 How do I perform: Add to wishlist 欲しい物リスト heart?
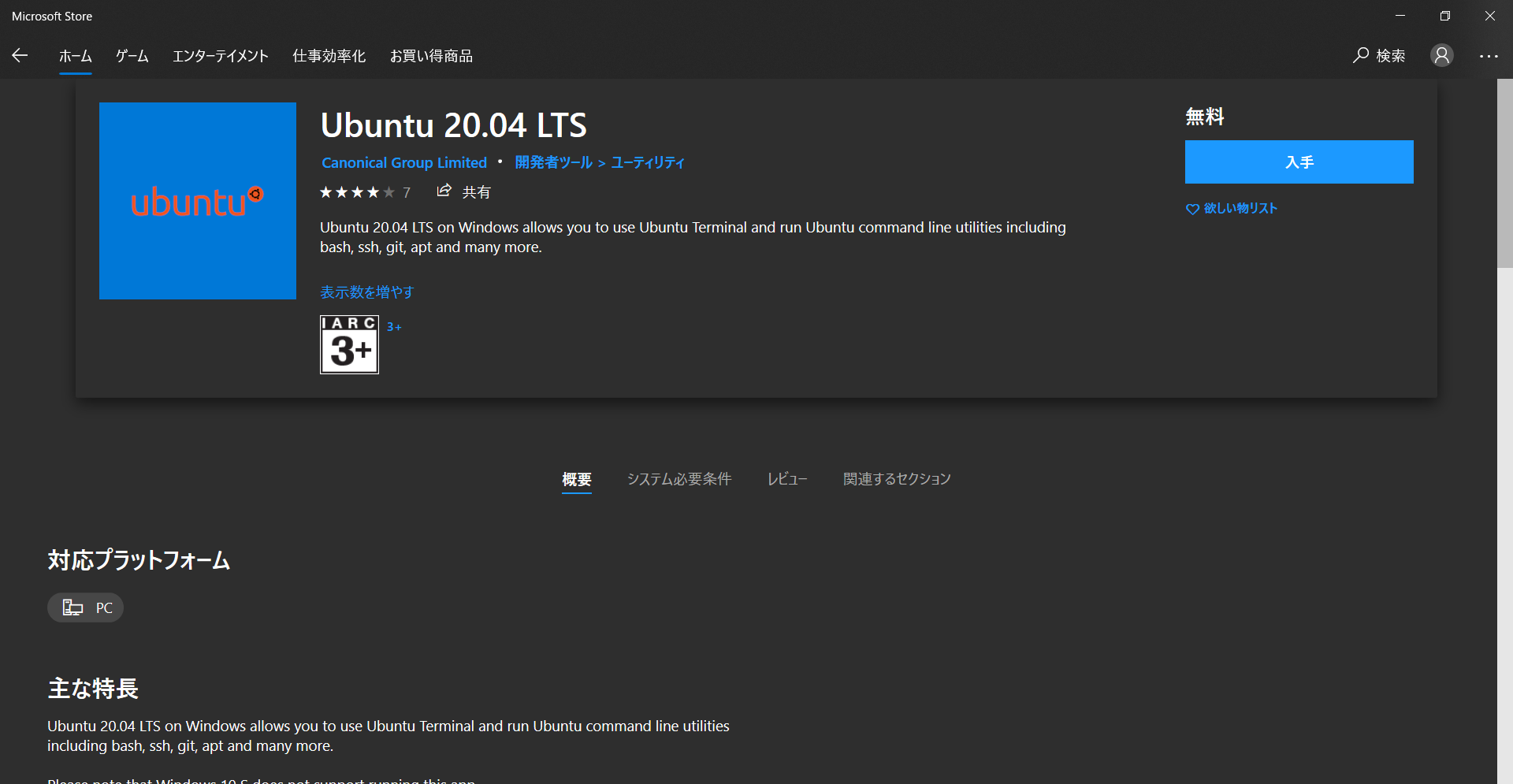1231,208
